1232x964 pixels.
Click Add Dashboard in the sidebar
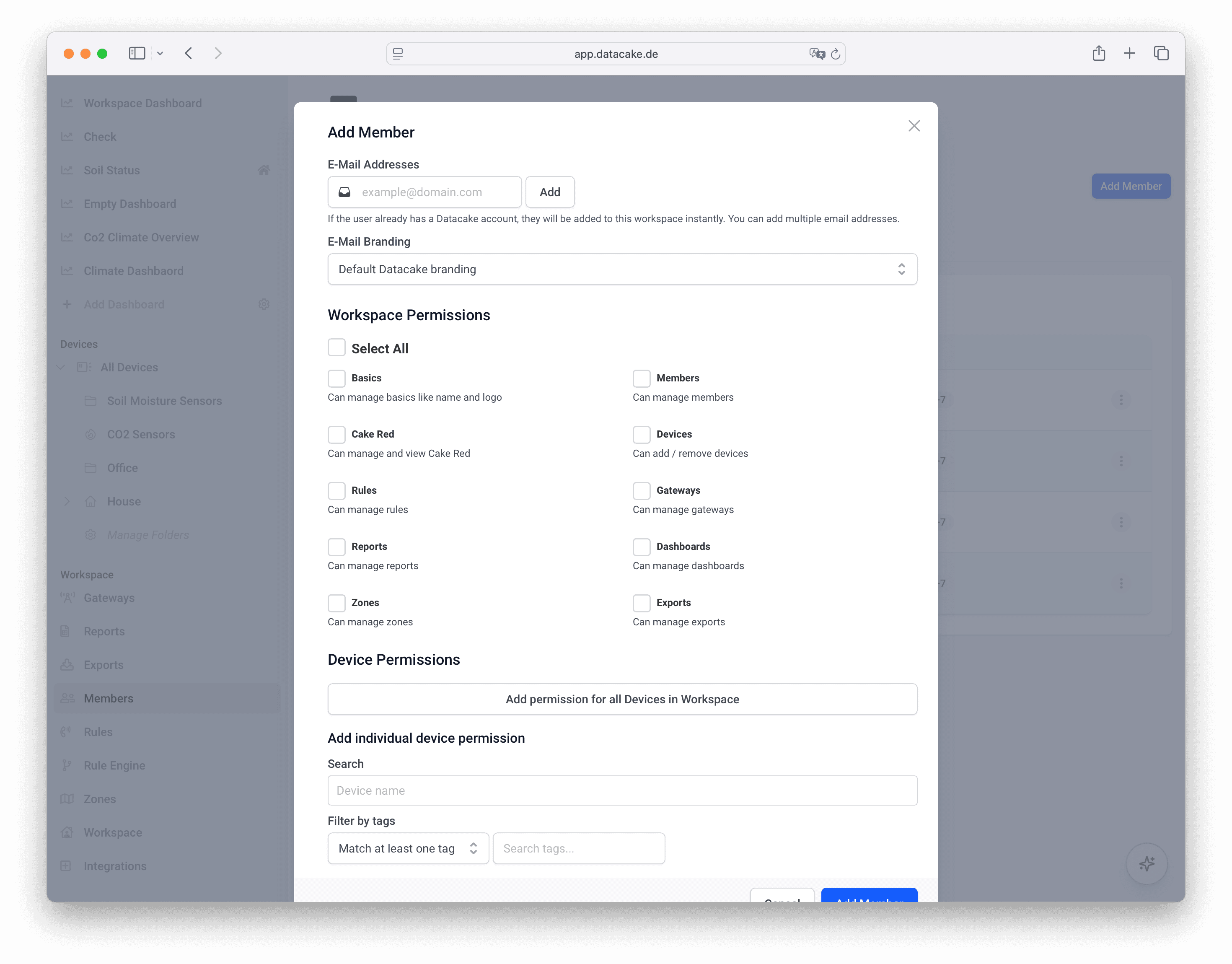coord(124,304)
